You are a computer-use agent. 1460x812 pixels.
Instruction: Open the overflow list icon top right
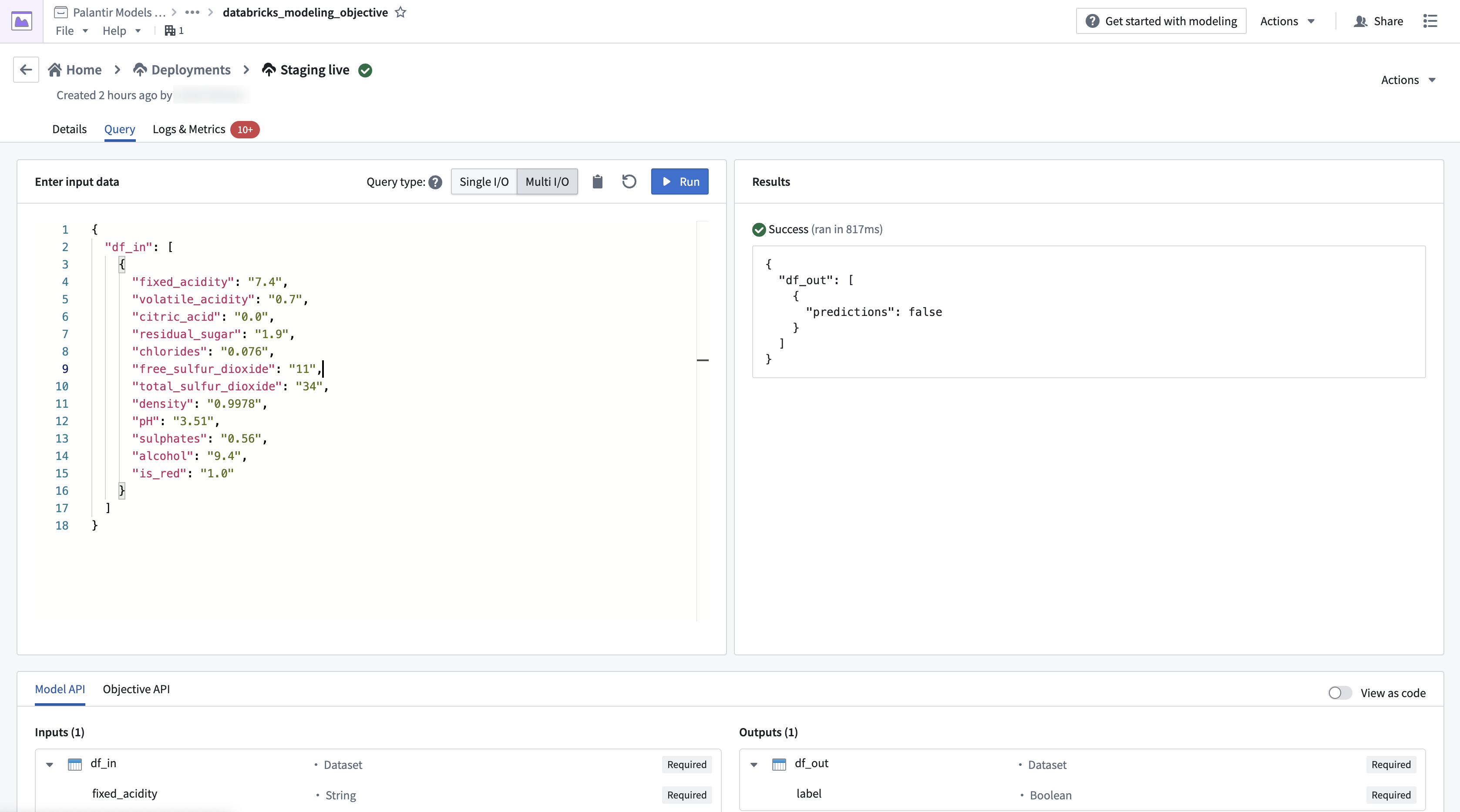click(x=1430, y=21)
